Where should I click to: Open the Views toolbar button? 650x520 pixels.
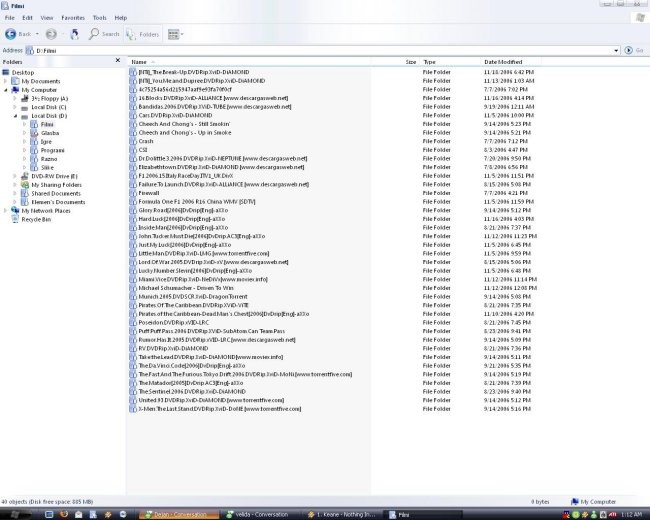[175, 34]
